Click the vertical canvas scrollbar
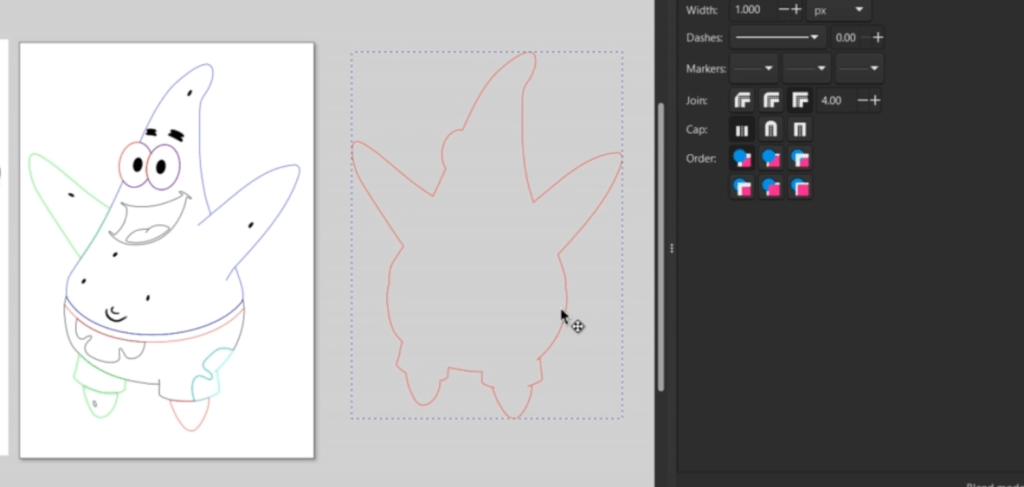The image size is (1024, 487). (660, 250)
